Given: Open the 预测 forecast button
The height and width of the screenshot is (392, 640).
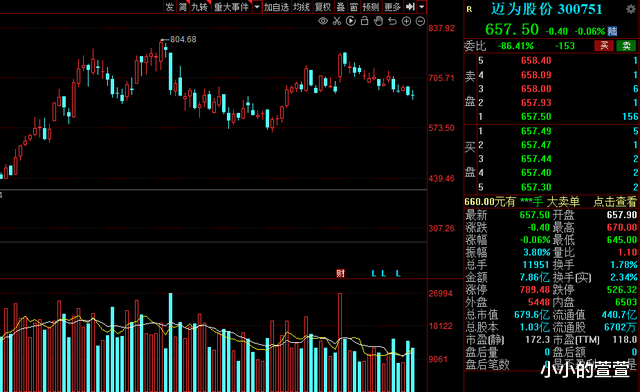Looking at the screenshot, I should coord(371,7).
